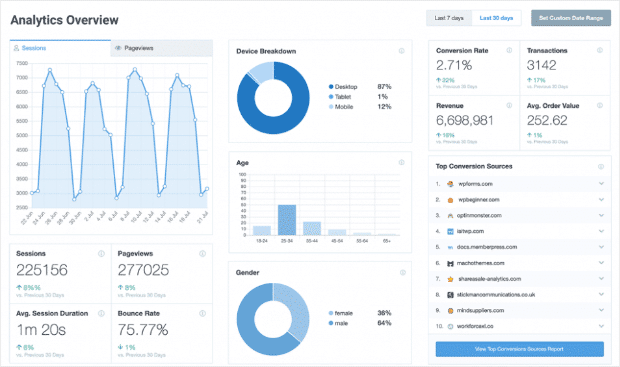
Task: Click the 25-34 age bar
Action: (287, 220)
